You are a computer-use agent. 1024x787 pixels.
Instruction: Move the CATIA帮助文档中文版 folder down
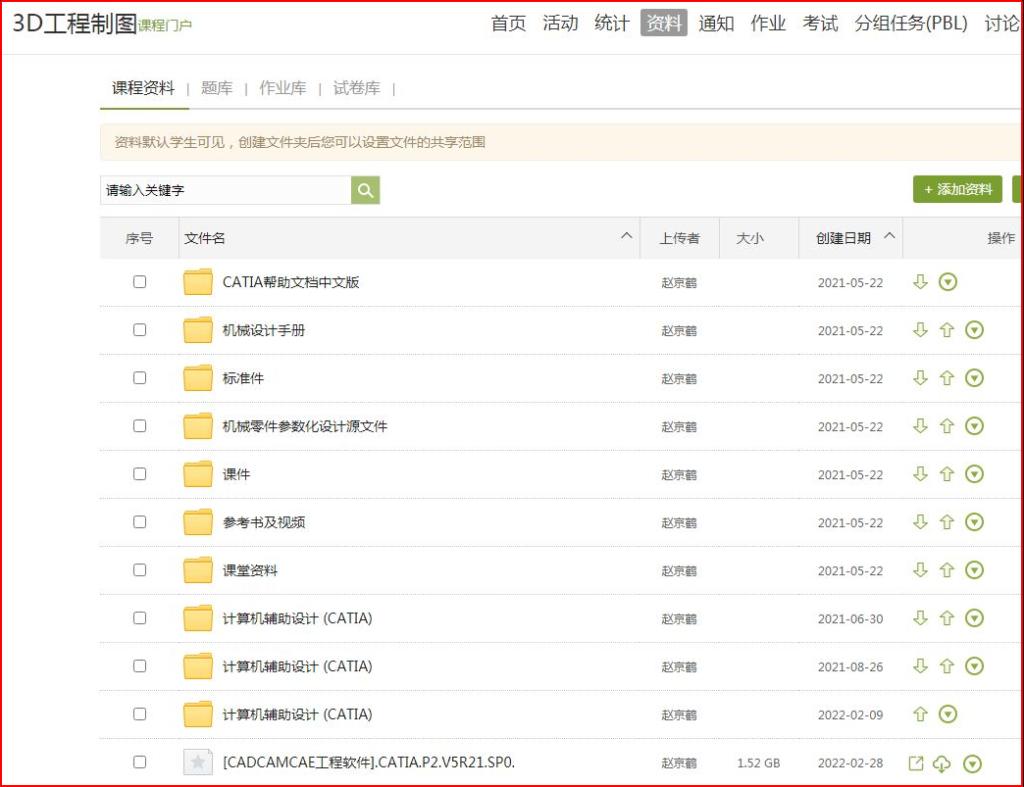(x=921, y=282)
